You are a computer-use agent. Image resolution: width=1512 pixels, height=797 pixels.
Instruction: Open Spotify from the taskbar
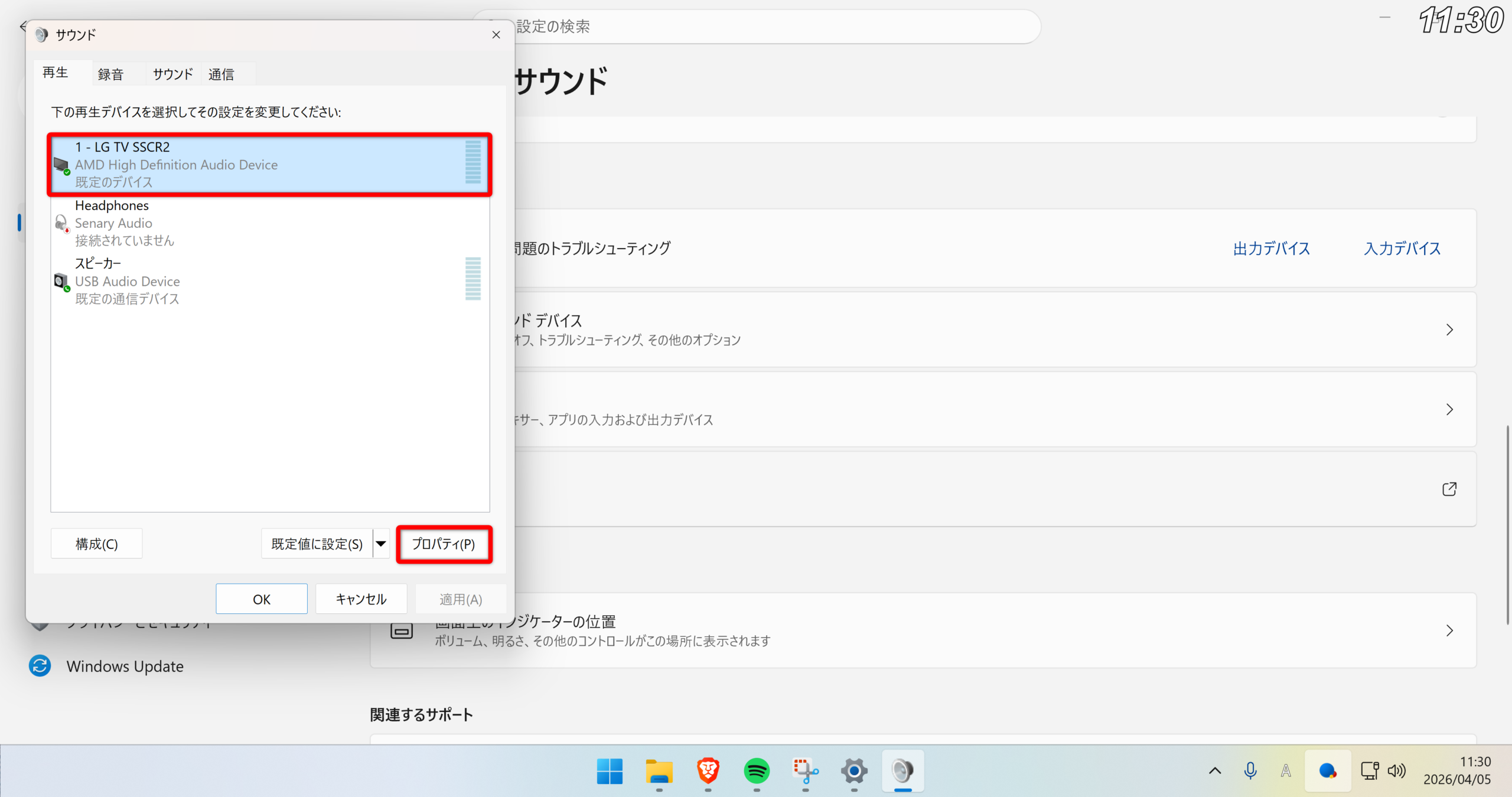(x=757, y=770)
